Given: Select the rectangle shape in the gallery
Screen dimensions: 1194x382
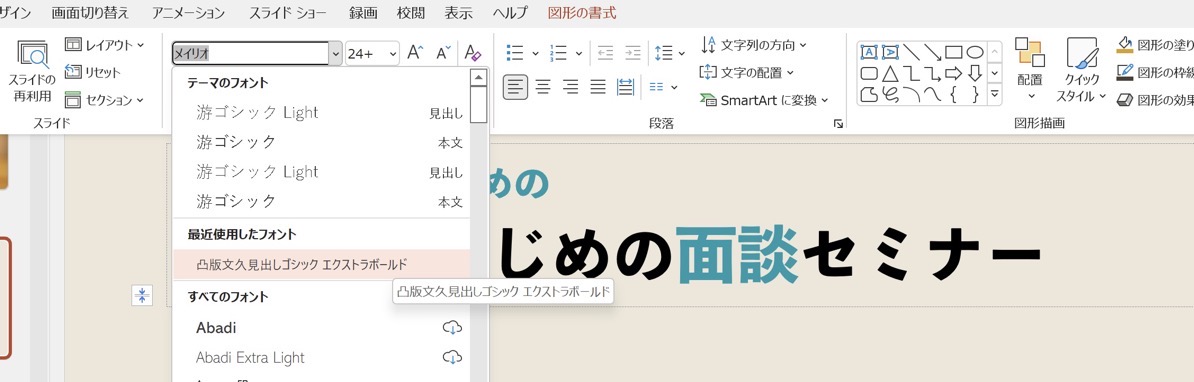Looking at the screenshot, I should pos(954,52).
